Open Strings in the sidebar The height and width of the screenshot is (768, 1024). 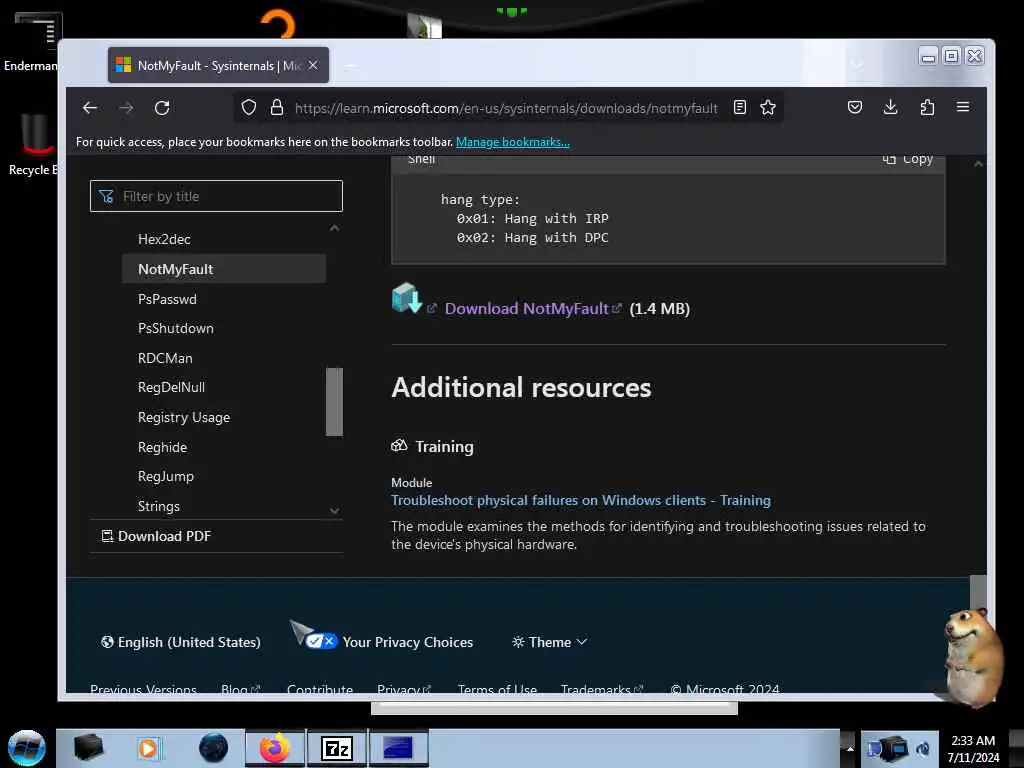159,506
